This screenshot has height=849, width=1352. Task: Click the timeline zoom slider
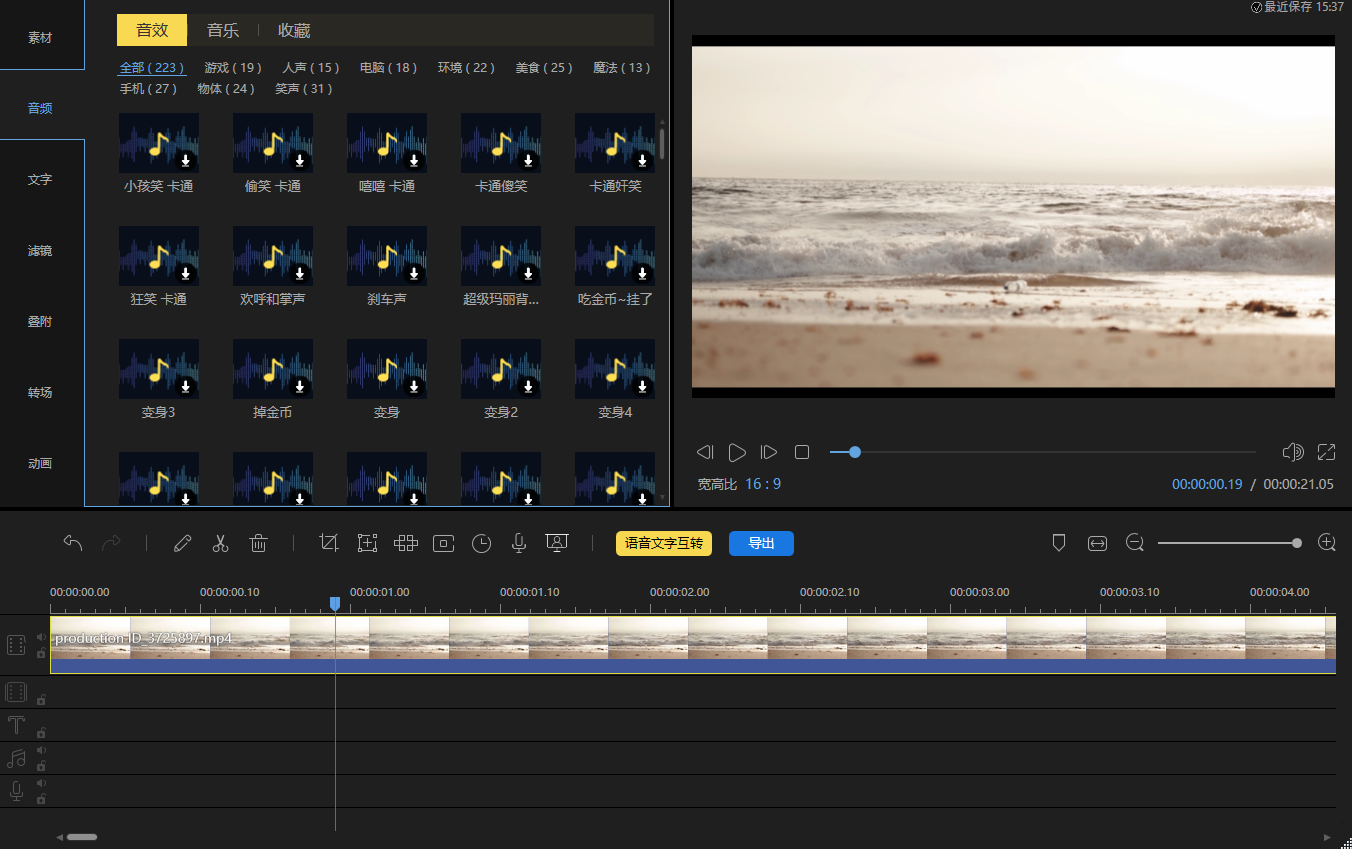point(1230,543)
